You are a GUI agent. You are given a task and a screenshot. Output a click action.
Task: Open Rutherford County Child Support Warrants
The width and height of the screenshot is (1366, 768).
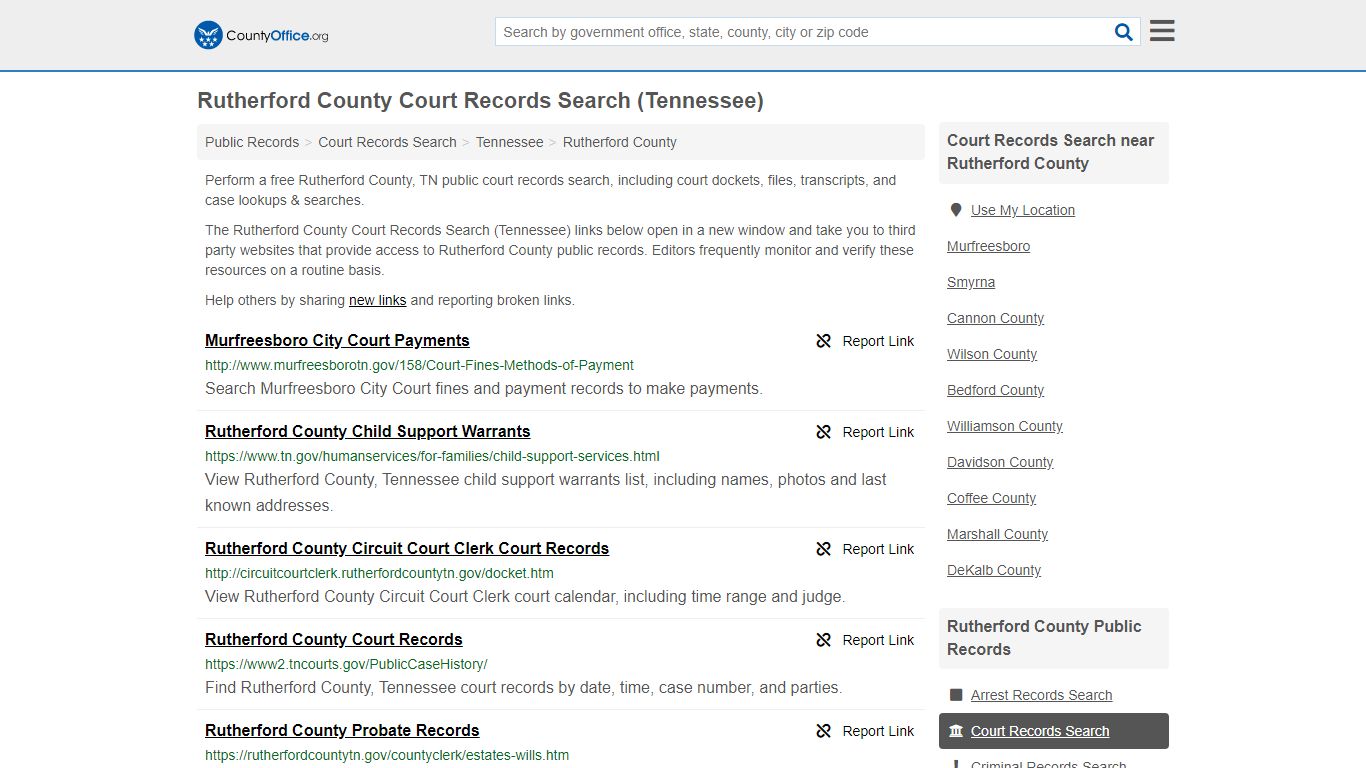click(x=367, y=431)
